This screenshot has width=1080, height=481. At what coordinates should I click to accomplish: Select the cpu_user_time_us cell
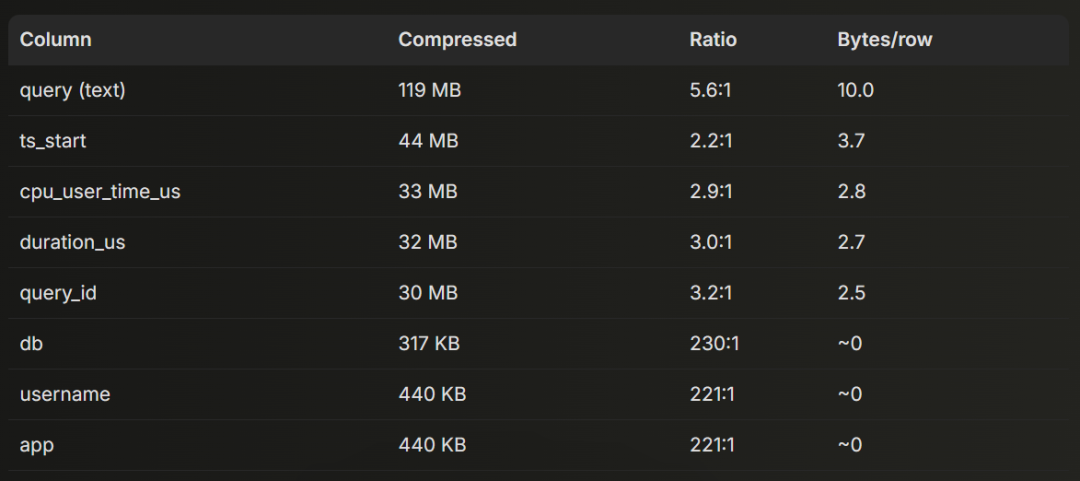tap(100, 192)
